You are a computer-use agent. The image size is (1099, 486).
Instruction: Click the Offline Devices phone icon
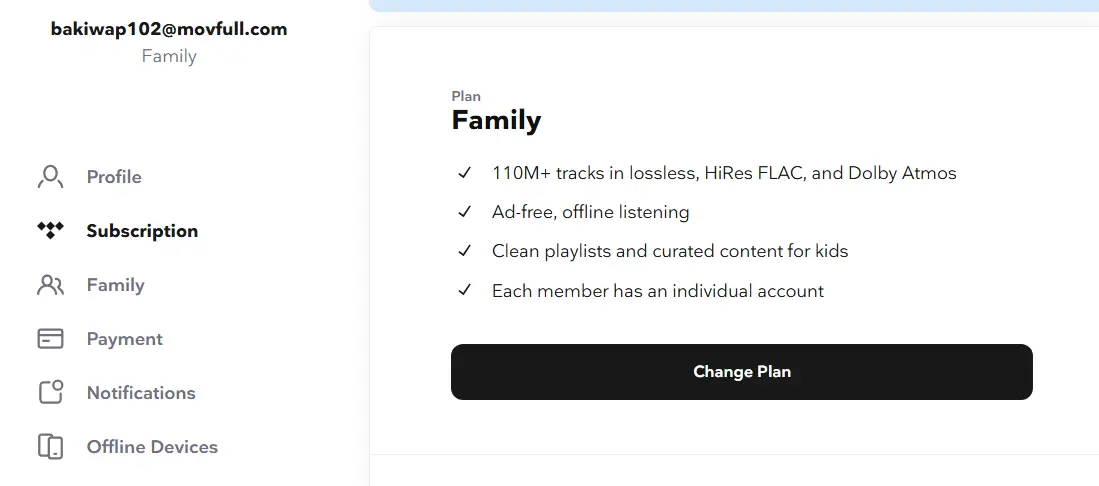(x=50, y=447)
